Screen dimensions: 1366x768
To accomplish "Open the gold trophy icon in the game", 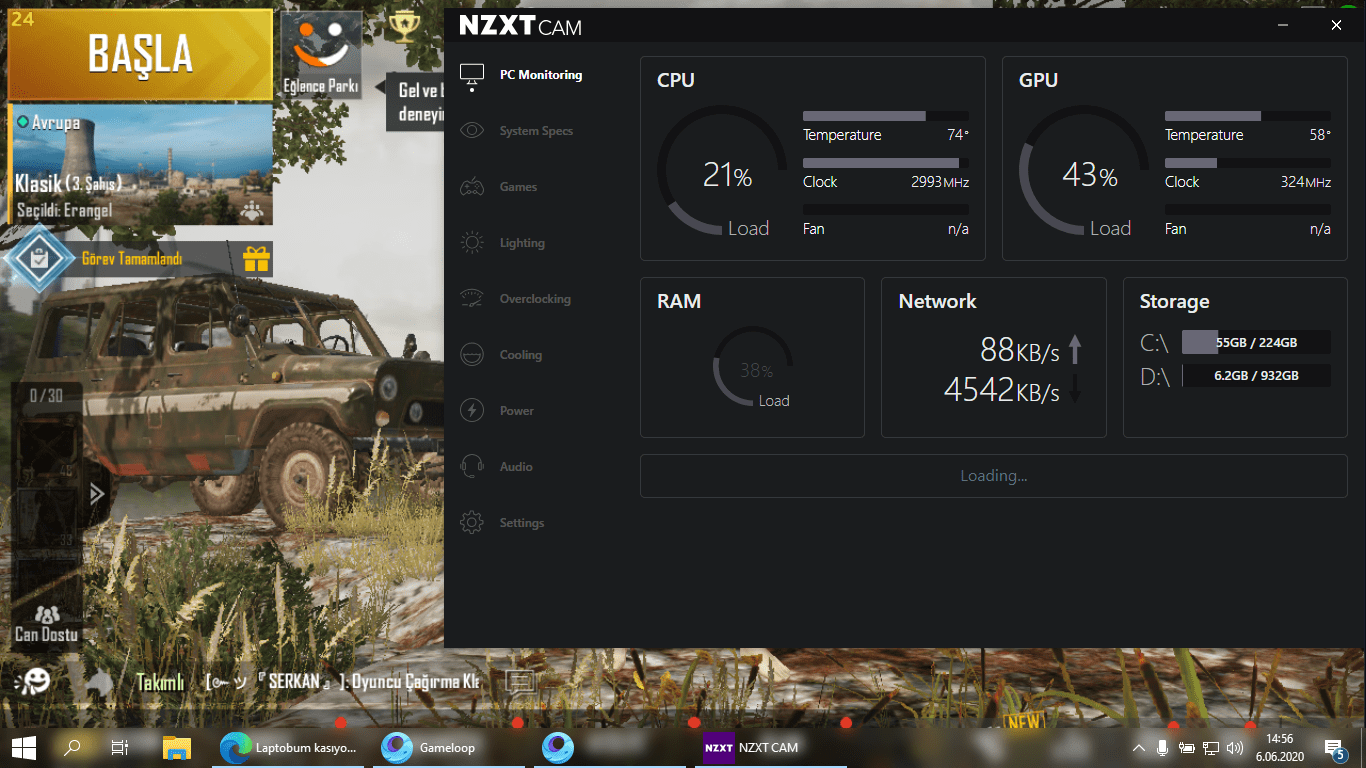I will 404,27.
